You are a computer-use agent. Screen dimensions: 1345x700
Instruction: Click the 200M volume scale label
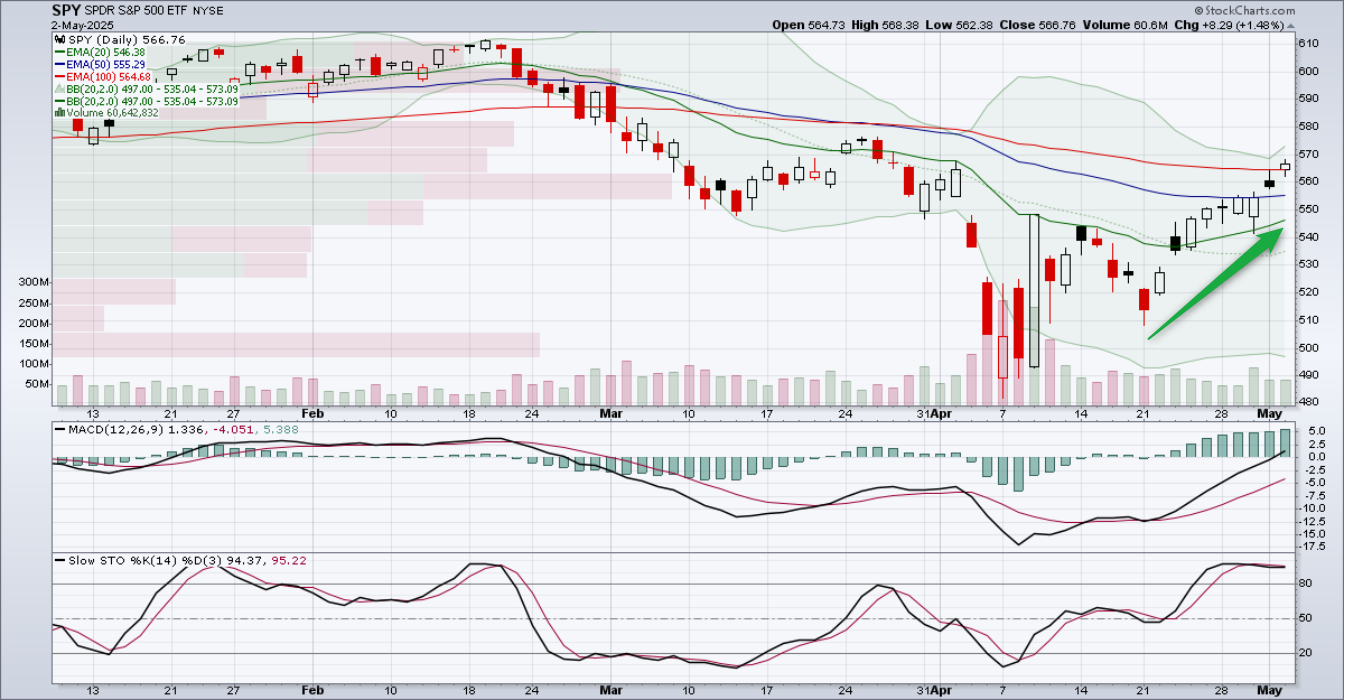[x=33, y=323]
